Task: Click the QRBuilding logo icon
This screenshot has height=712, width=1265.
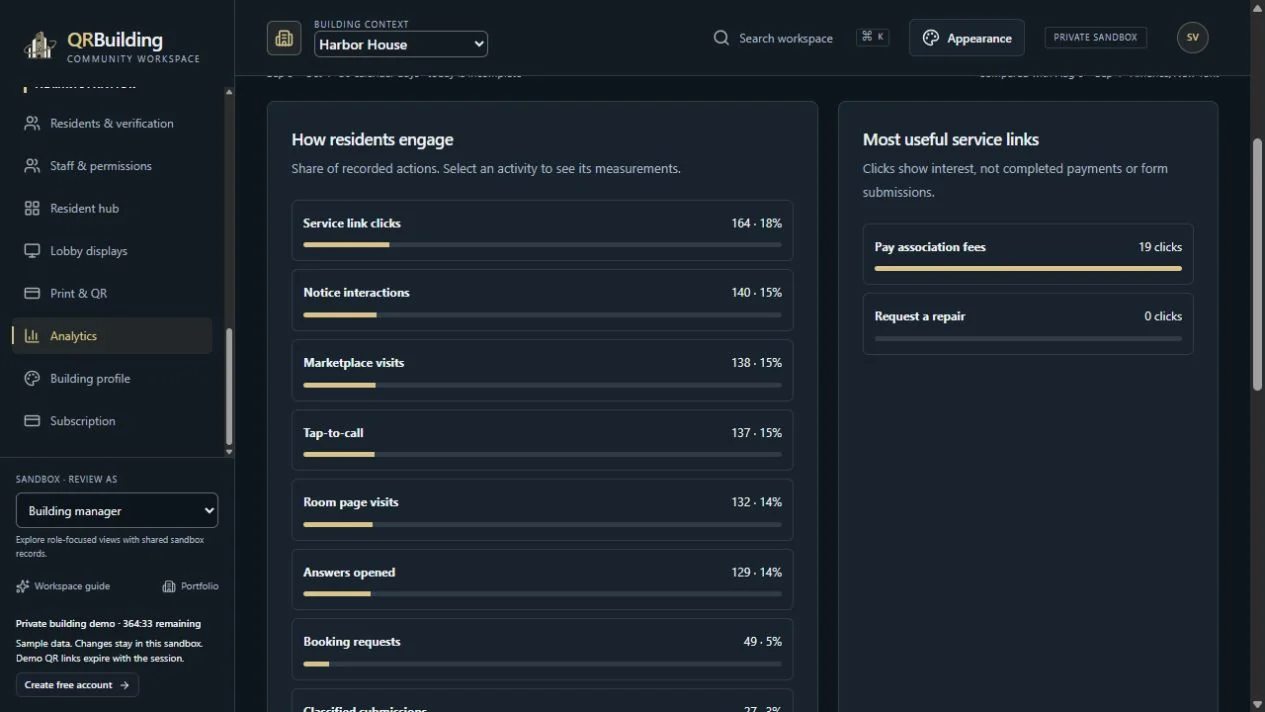Action: [40, 45]
